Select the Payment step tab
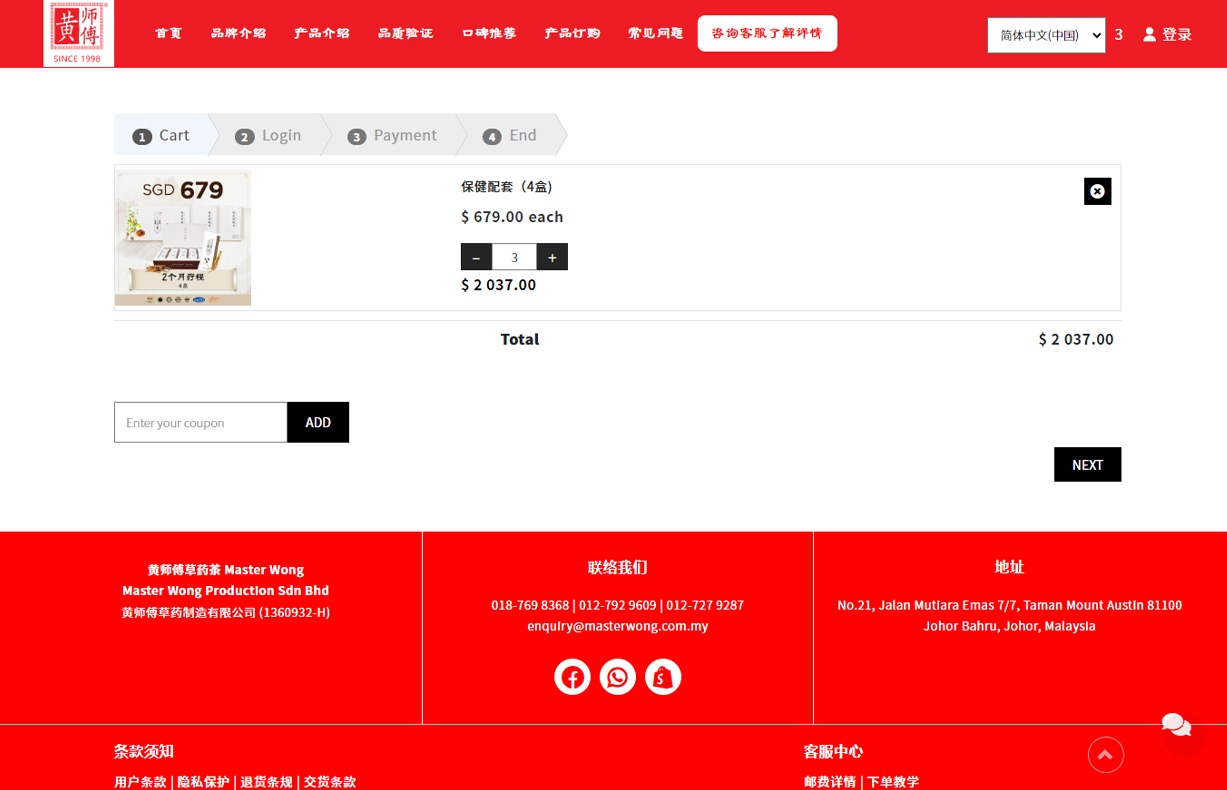 coord(393,135)
